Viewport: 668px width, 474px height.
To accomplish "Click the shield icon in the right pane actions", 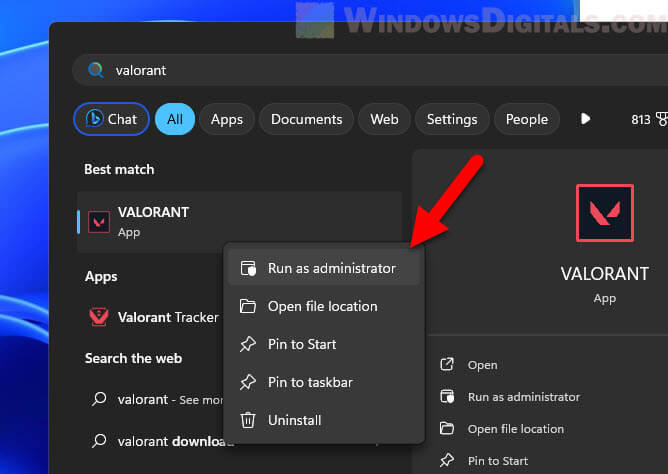I will pos(447,396).
